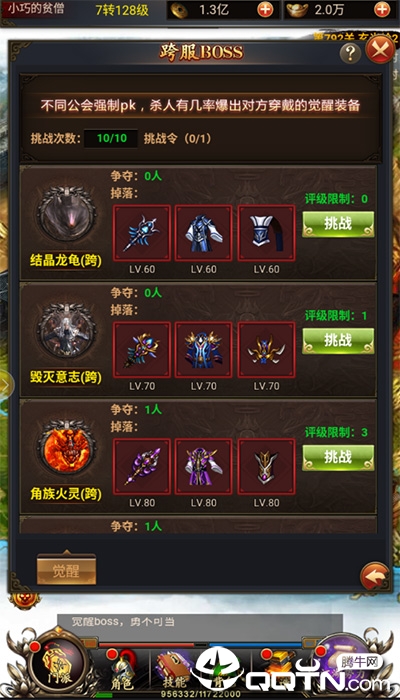
Task: View the LV.60 blue staff drop
Action: (x=142, y=233)
